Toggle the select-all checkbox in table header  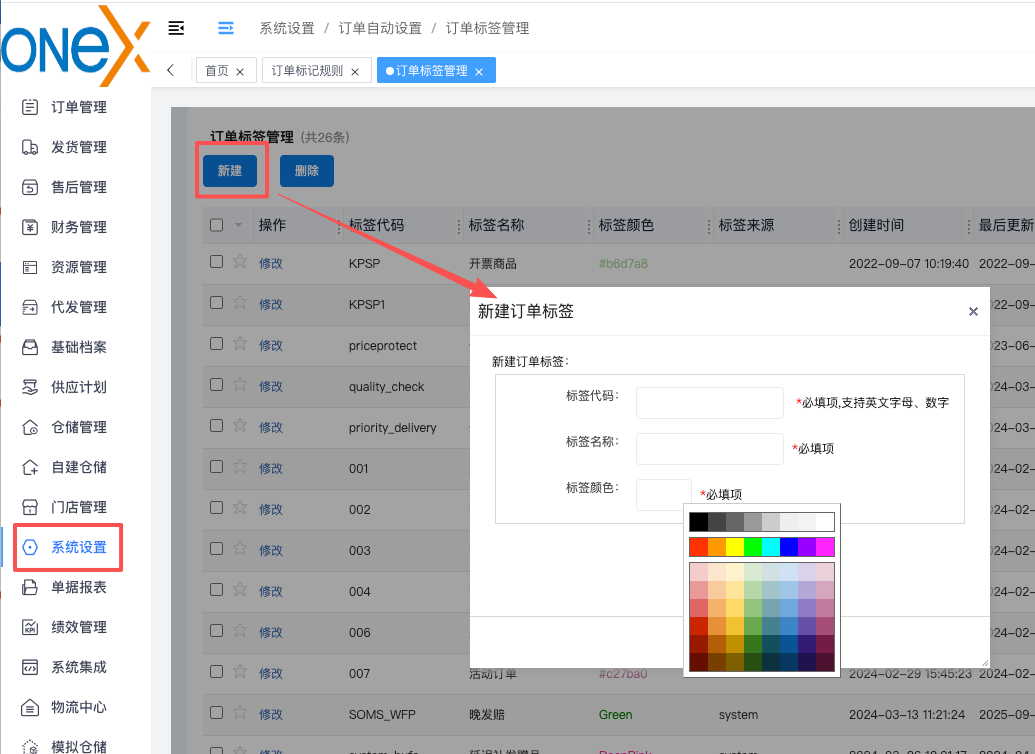point(217,225)
